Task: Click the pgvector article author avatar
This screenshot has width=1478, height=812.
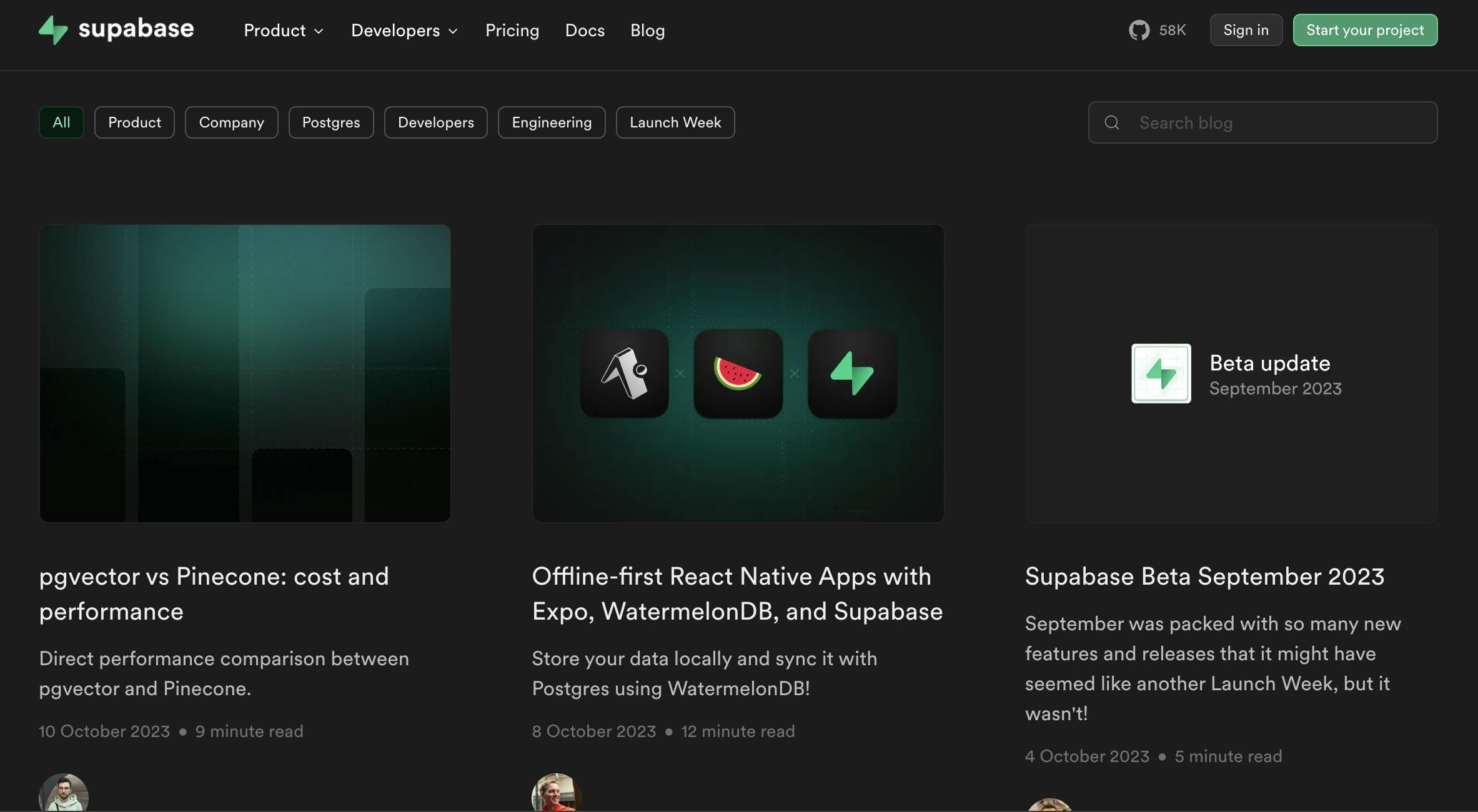Action: tap(64, 795)
